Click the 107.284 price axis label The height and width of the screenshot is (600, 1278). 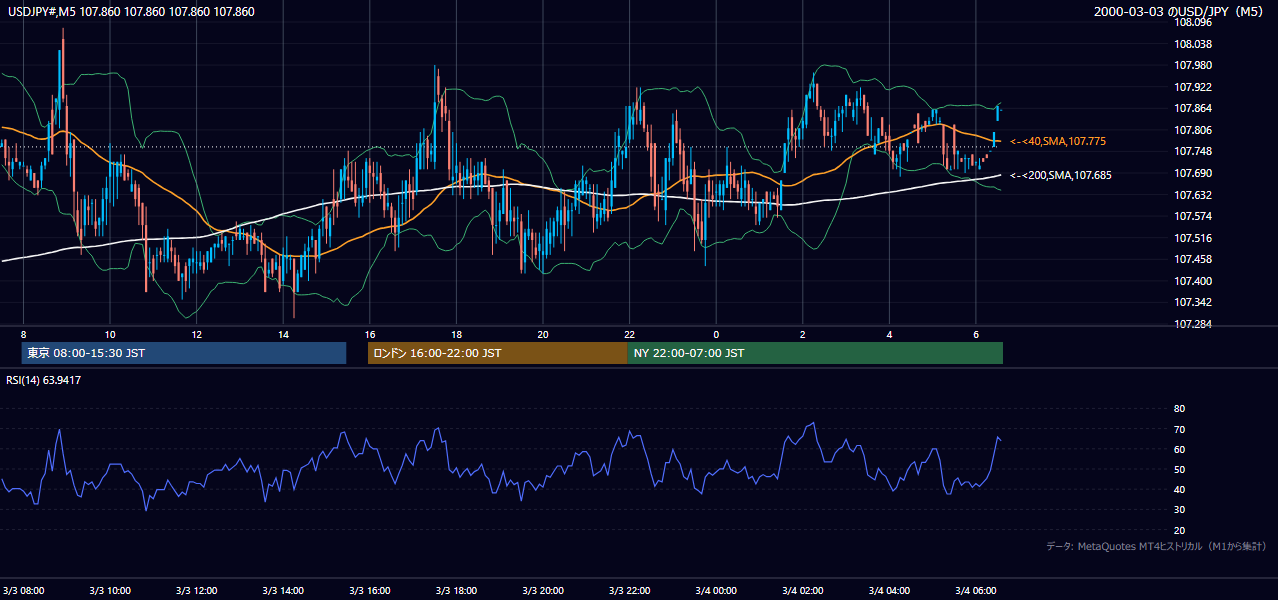[x=1193, y=324]
